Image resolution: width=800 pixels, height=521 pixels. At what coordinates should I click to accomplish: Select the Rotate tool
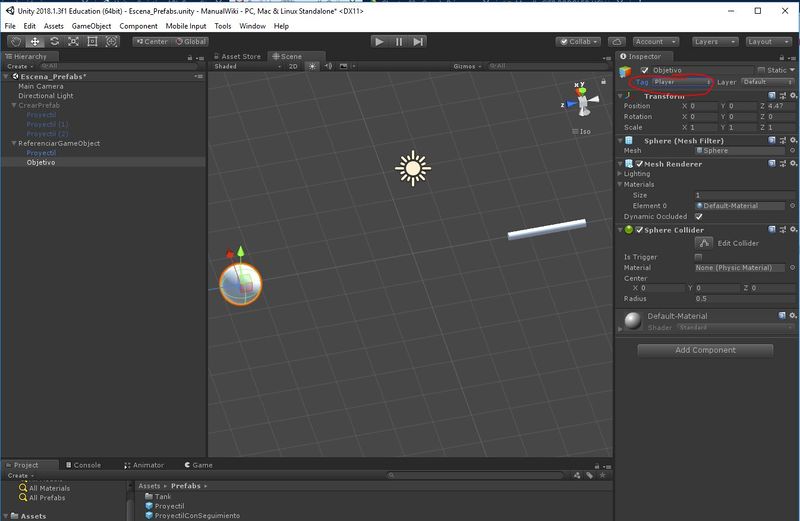pyautogui.click(x=54, y=42)
